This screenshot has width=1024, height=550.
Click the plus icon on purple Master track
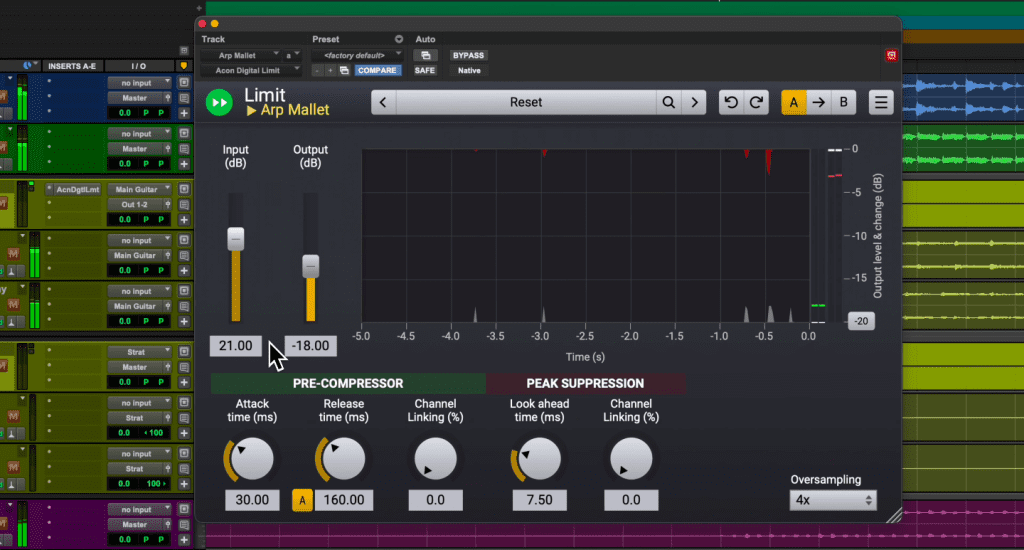click(184, 540)
